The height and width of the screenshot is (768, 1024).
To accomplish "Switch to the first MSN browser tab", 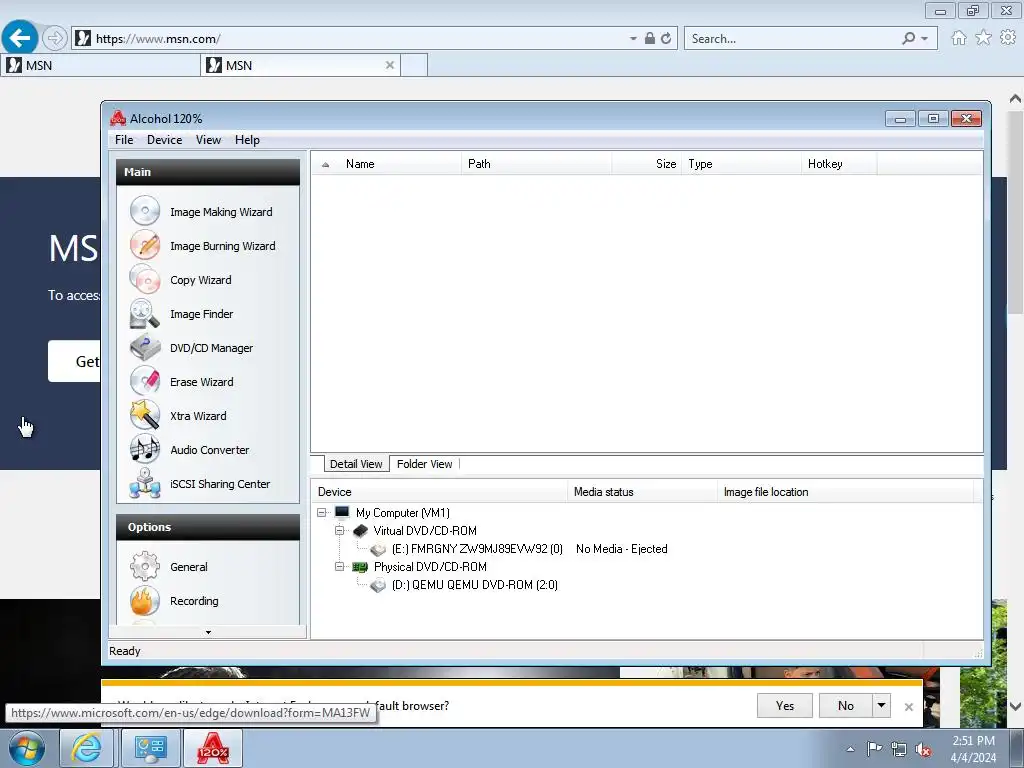I will (101, 65).
